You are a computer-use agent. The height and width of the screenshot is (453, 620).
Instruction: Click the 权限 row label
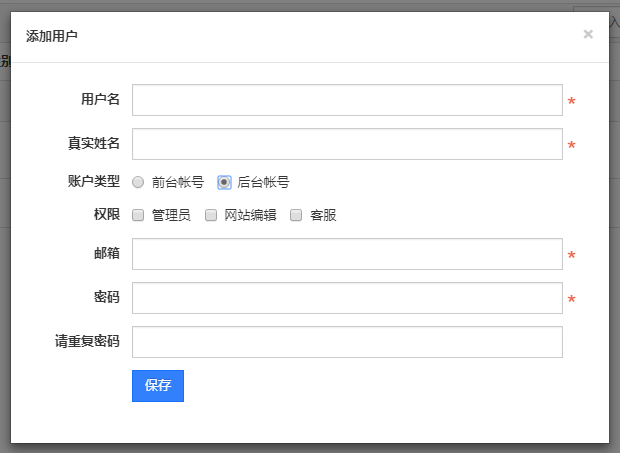106,214
